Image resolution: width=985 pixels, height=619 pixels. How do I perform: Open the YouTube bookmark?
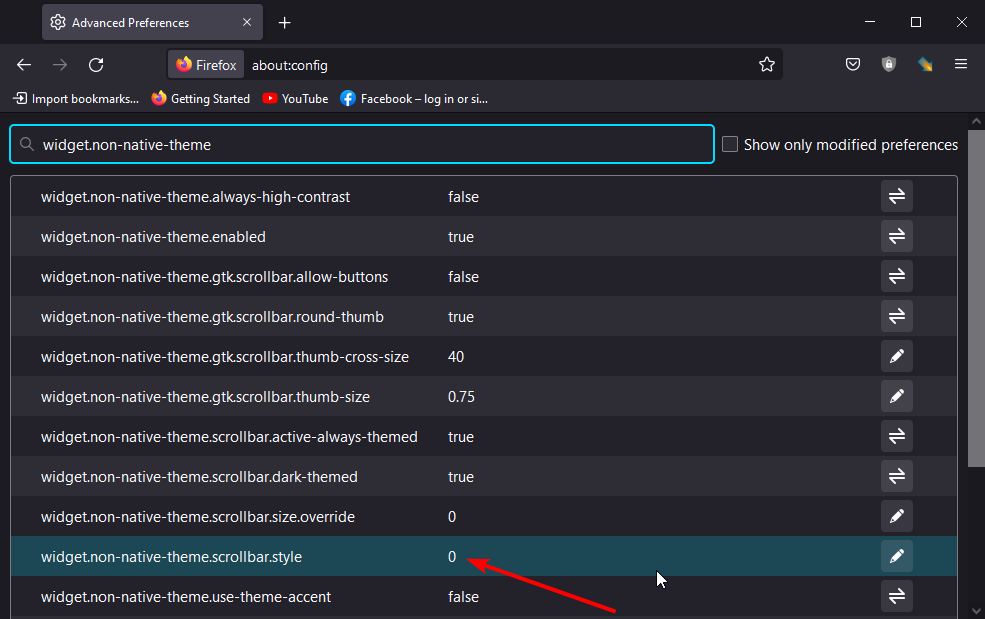(295, 99)
